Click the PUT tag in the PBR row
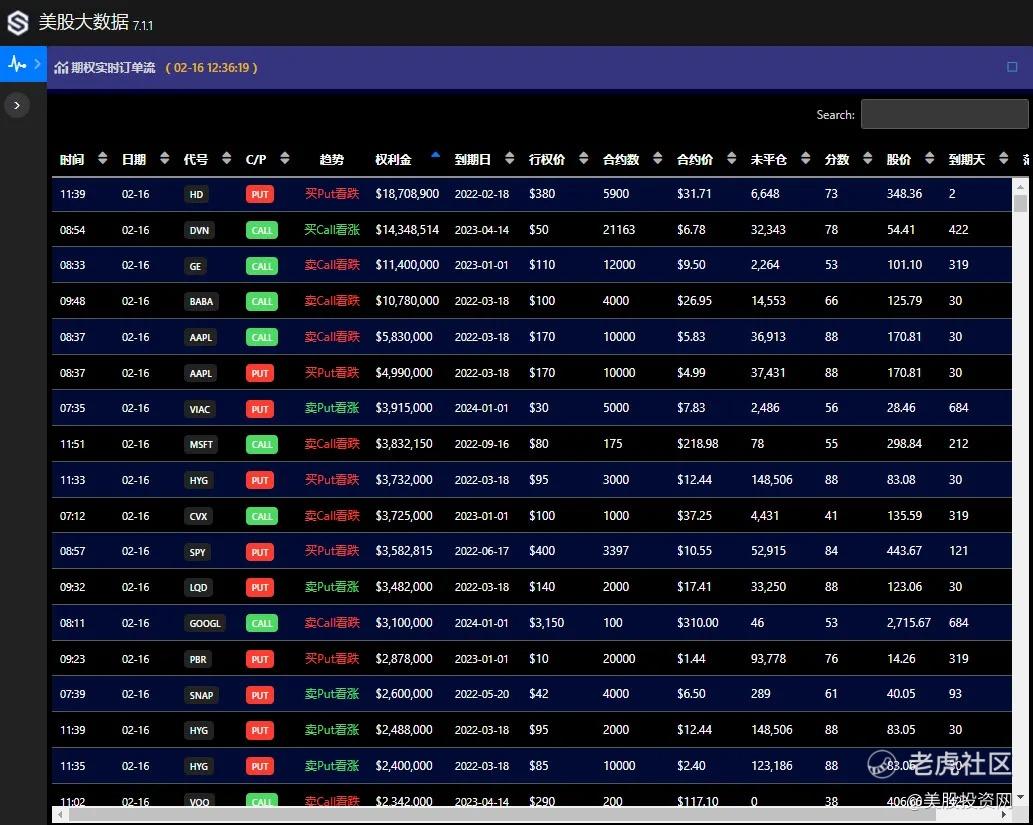This screenshot has width=1033, height=825. point(260,660)
